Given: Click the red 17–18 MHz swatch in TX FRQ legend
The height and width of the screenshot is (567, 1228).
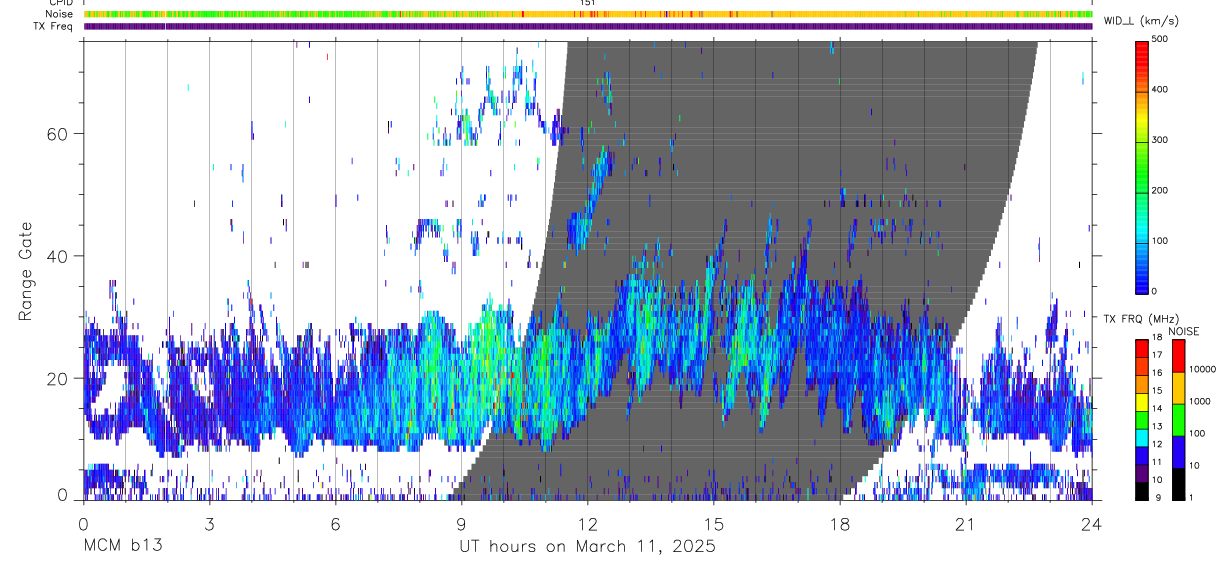Looking at the screenshot, I should [x=1140, y=348].
